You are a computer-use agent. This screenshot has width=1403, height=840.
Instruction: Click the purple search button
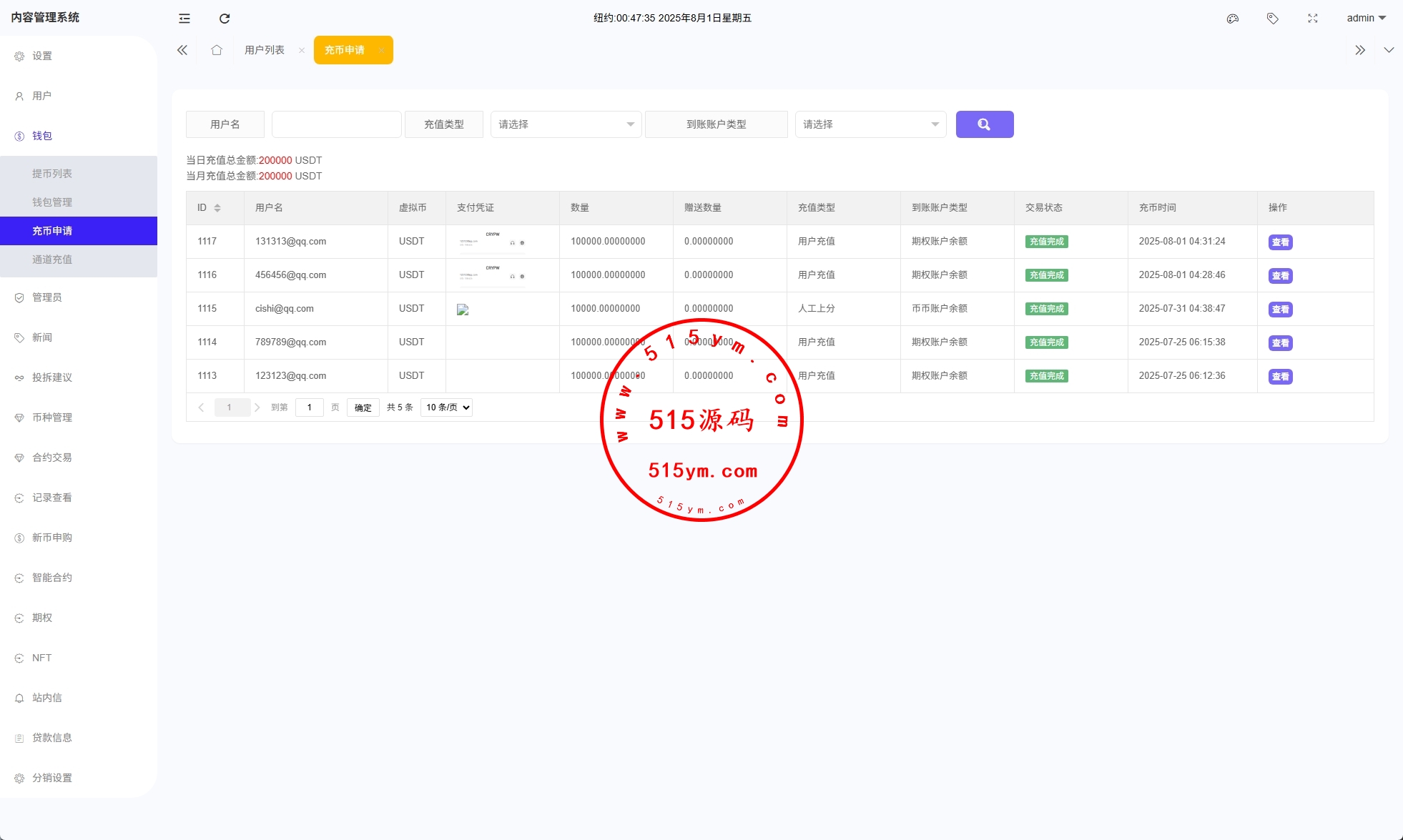coord(984,124)
